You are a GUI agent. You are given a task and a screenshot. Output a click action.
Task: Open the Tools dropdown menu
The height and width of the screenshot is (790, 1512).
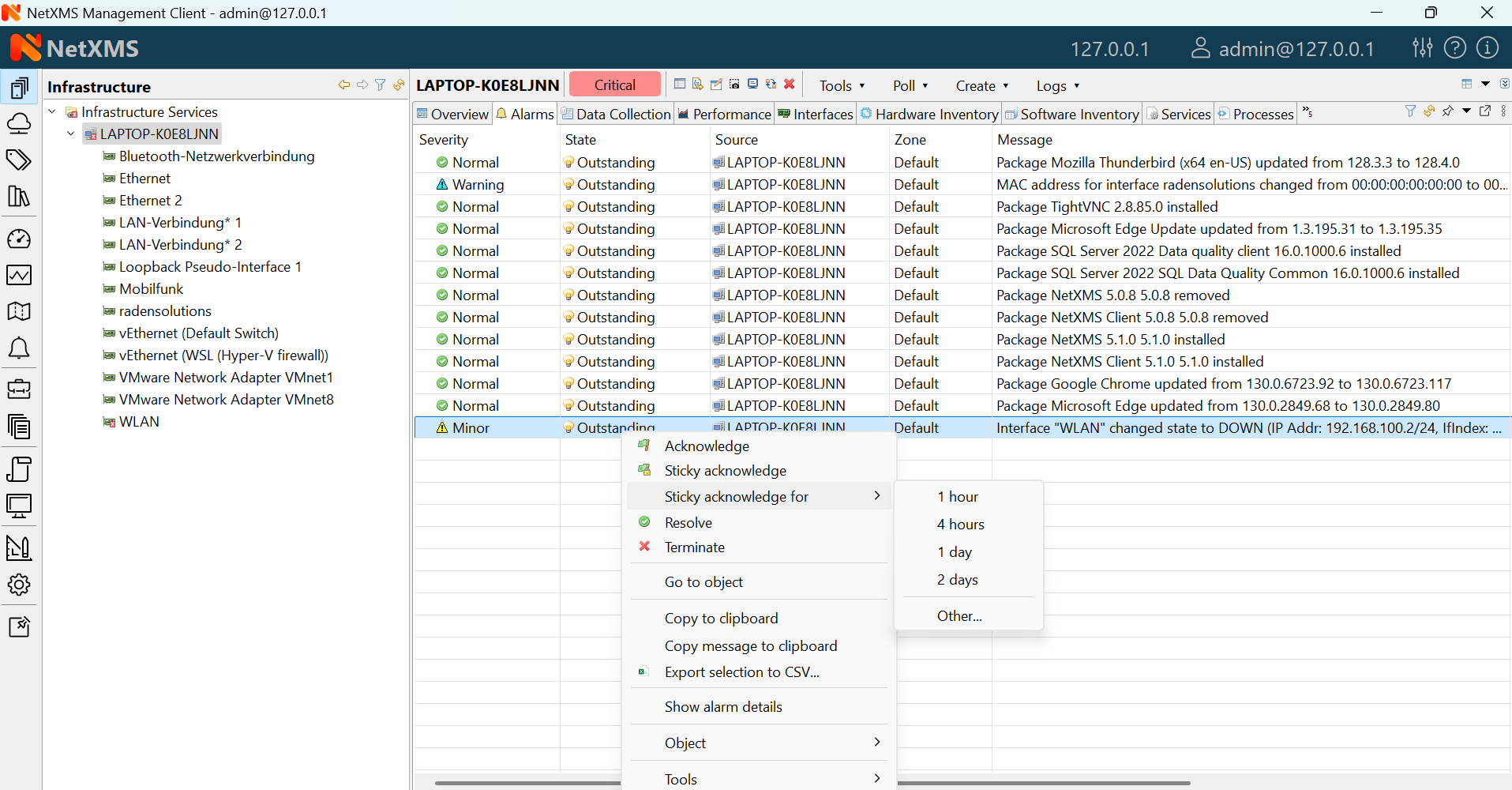pyautogui.click(x=842, y=85)
